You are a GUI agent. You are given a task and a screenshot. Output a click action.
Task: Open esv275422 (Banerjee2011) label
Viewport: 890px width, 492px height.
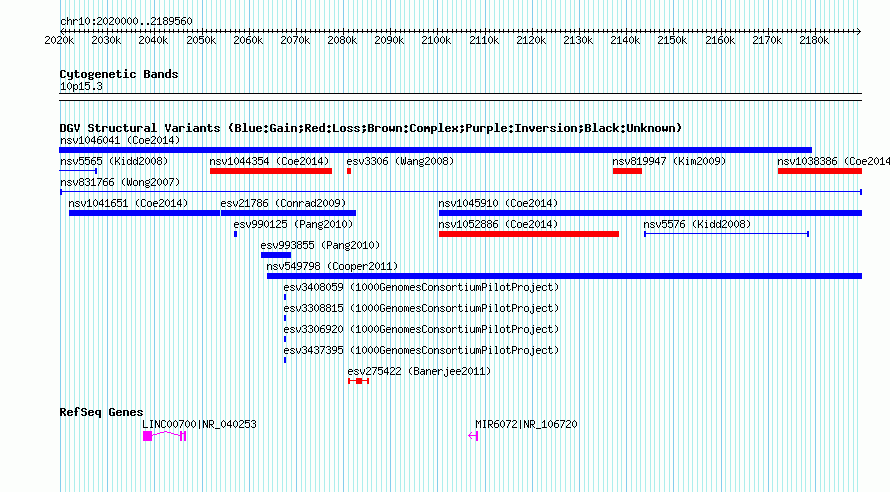click(419, 371)
